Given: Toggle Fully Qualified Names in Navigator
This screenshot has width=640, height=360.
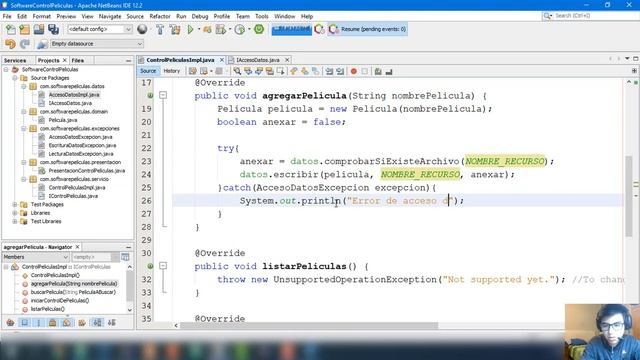Looking at the screenshot, I should pos(82,322).
